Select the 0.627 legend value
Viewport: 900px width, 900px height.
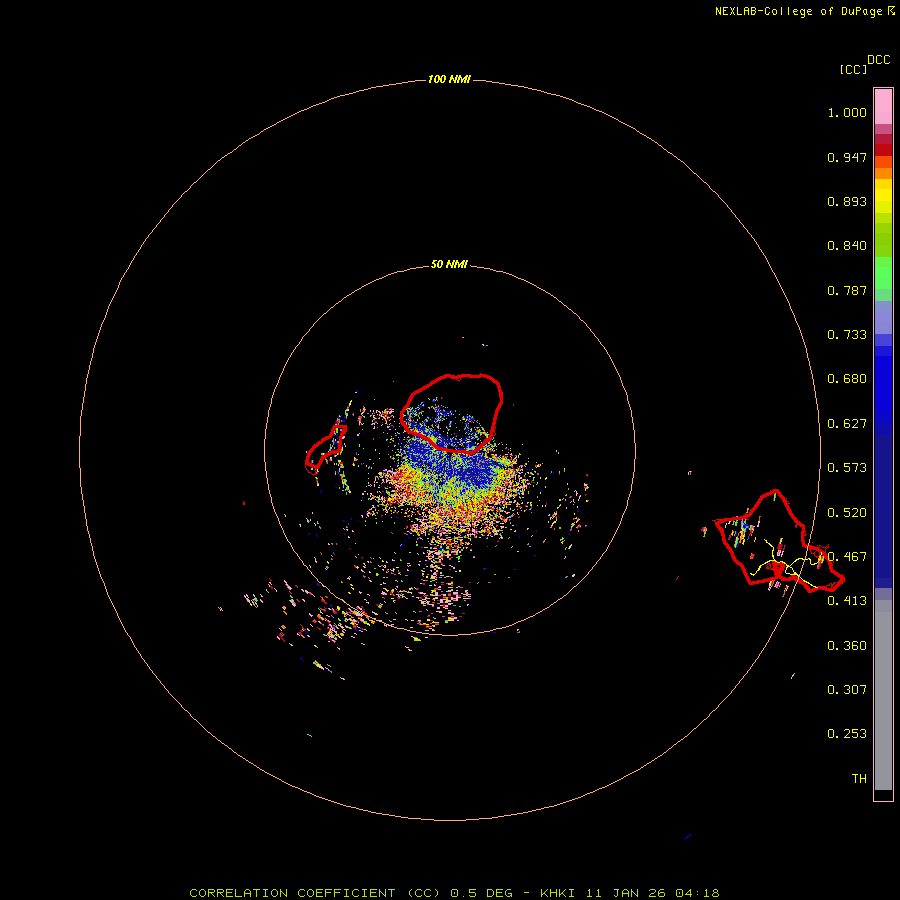847,424
